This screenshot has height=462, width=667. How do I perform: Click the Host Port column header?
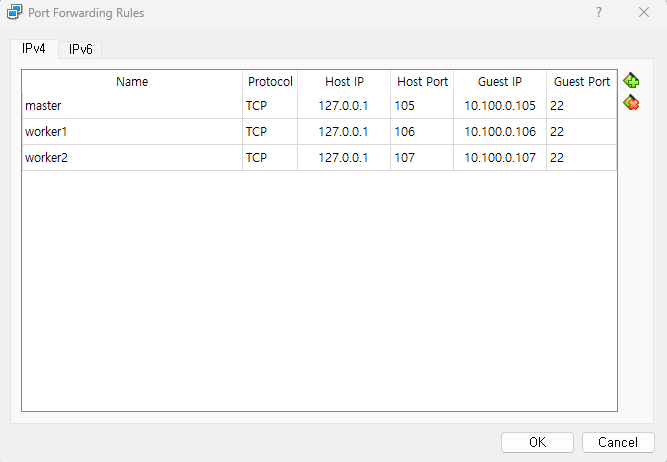pyautogui.click(x=422, y=82)
